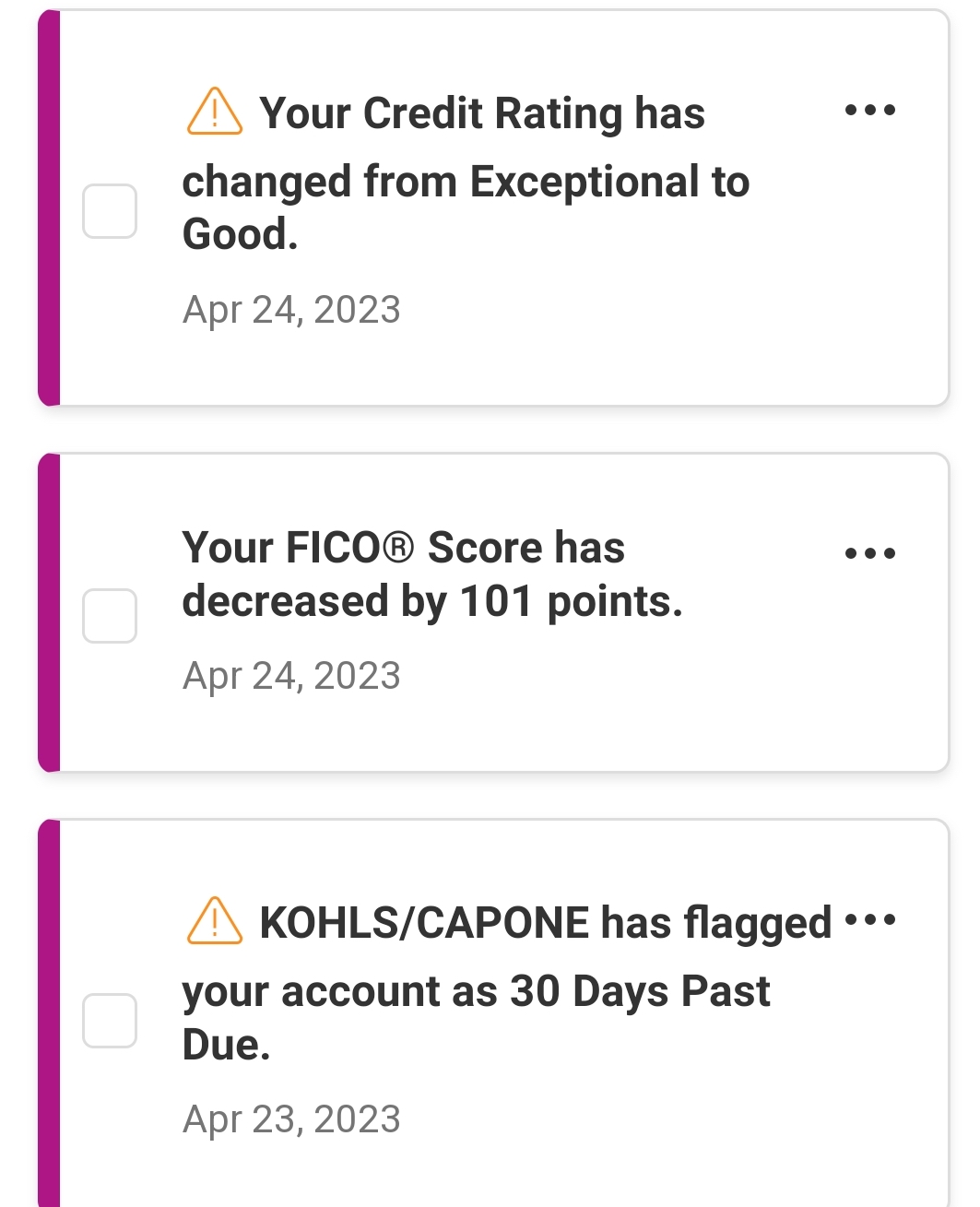Click the warning triangle on Credit Rating alert
This screenshot has height=1207, width=980.
click(x=215, y=112)
